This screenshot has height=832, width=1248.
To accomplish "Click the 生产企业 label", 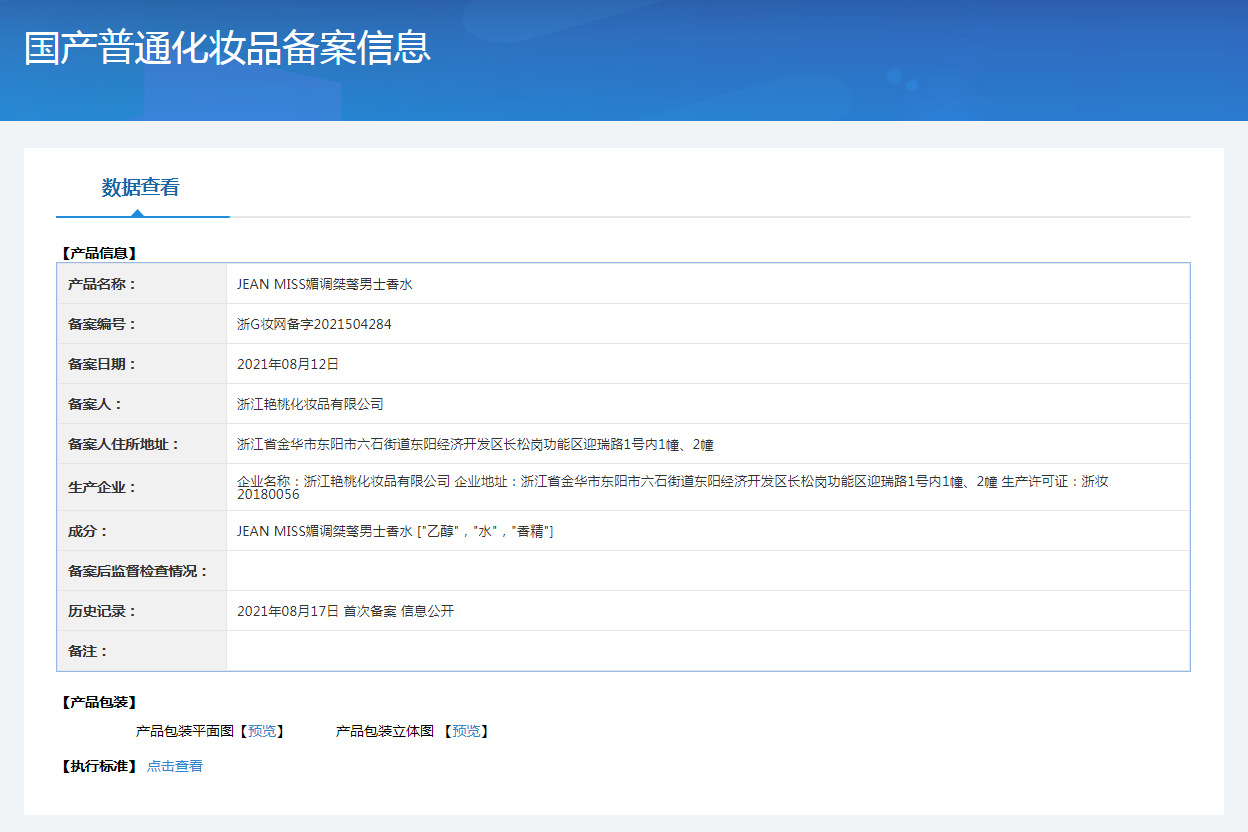I will [102, 488].
